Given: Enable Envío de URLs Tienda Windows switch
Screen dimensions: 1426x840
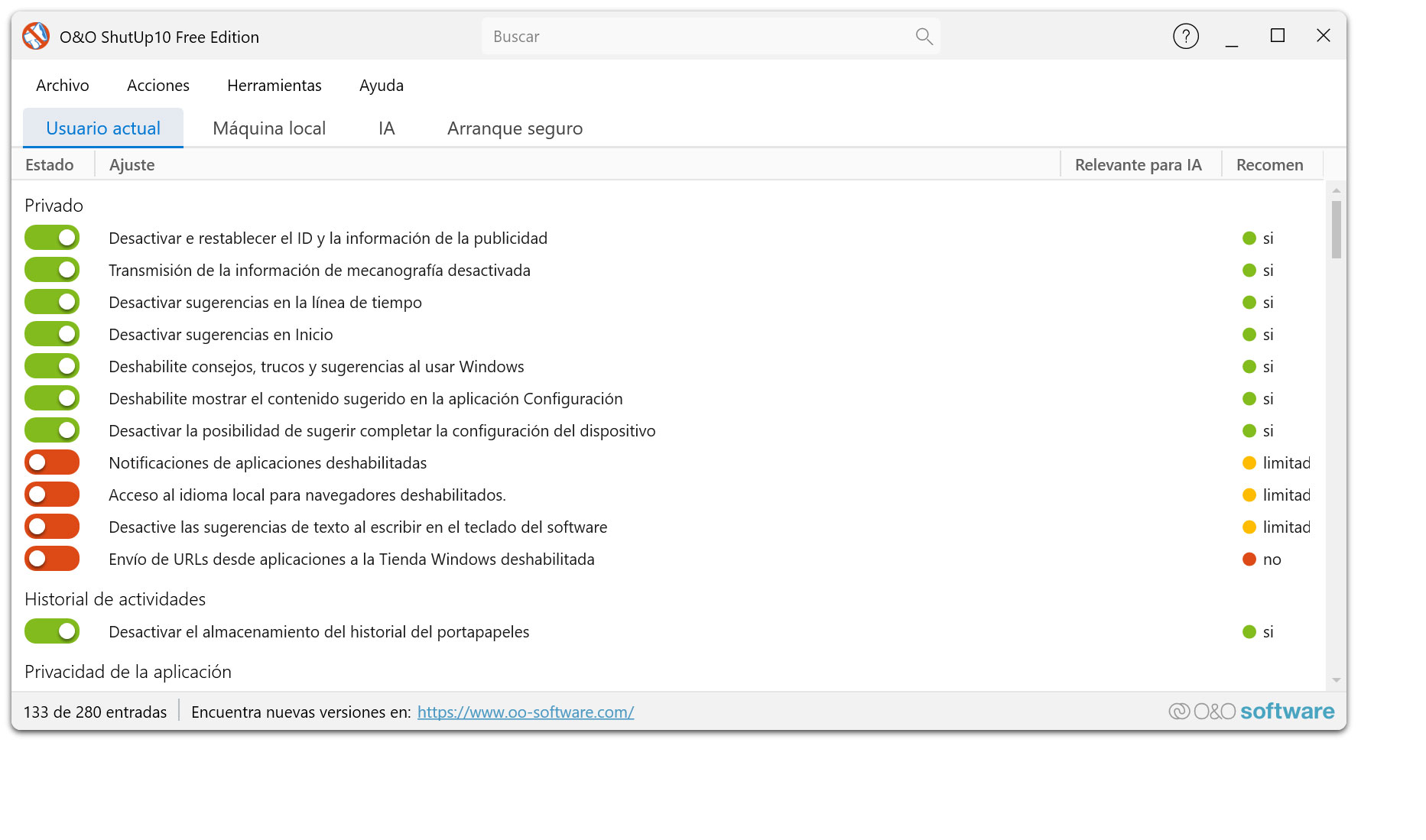Looking at the screenshot, I should point(52,559).
